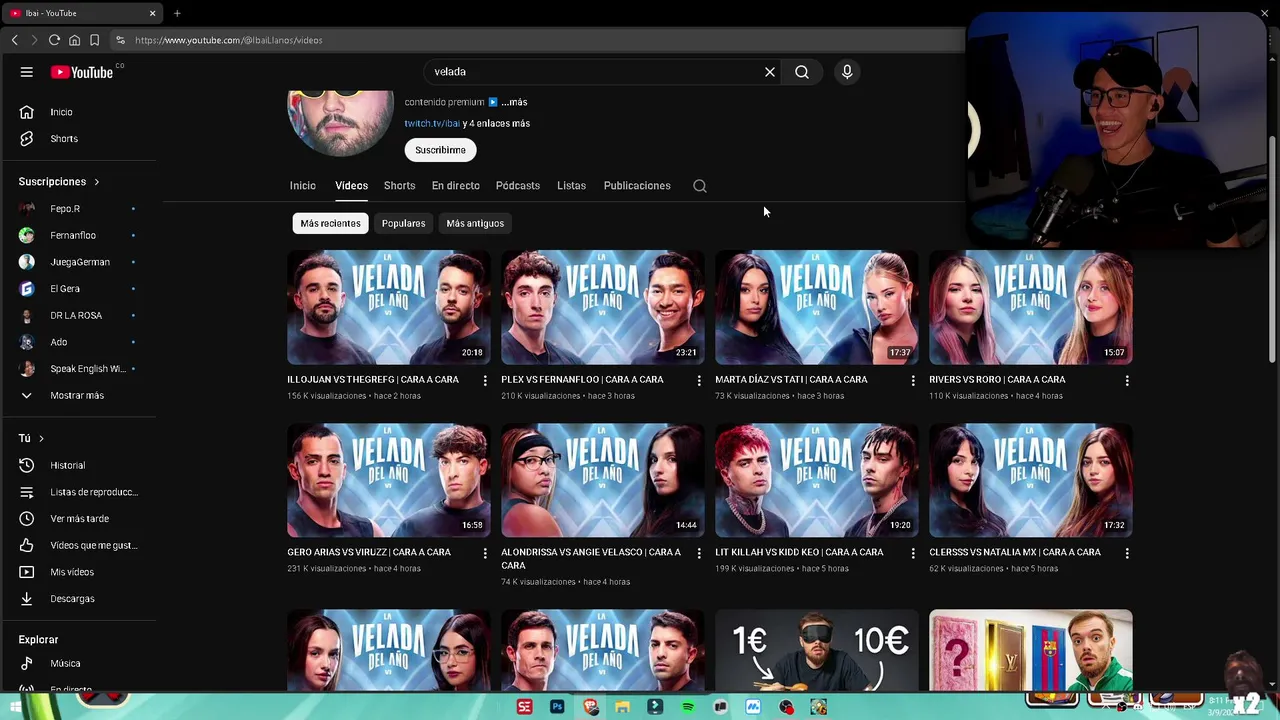Switch to channel Shorts tab
The width and height of the screenshot is (1280, 720).
point(399,186)
